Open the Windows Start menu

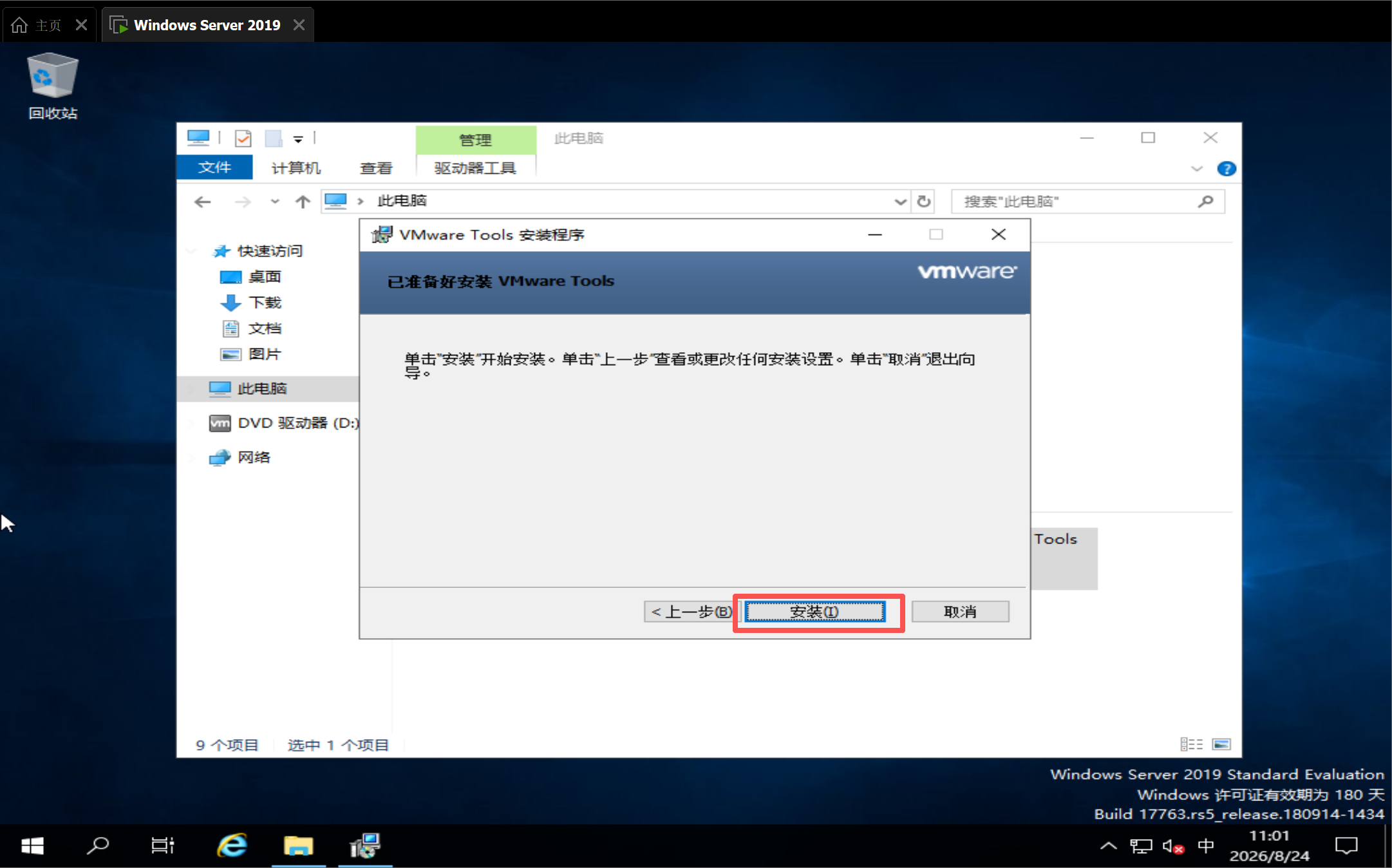tap(32, 845)
